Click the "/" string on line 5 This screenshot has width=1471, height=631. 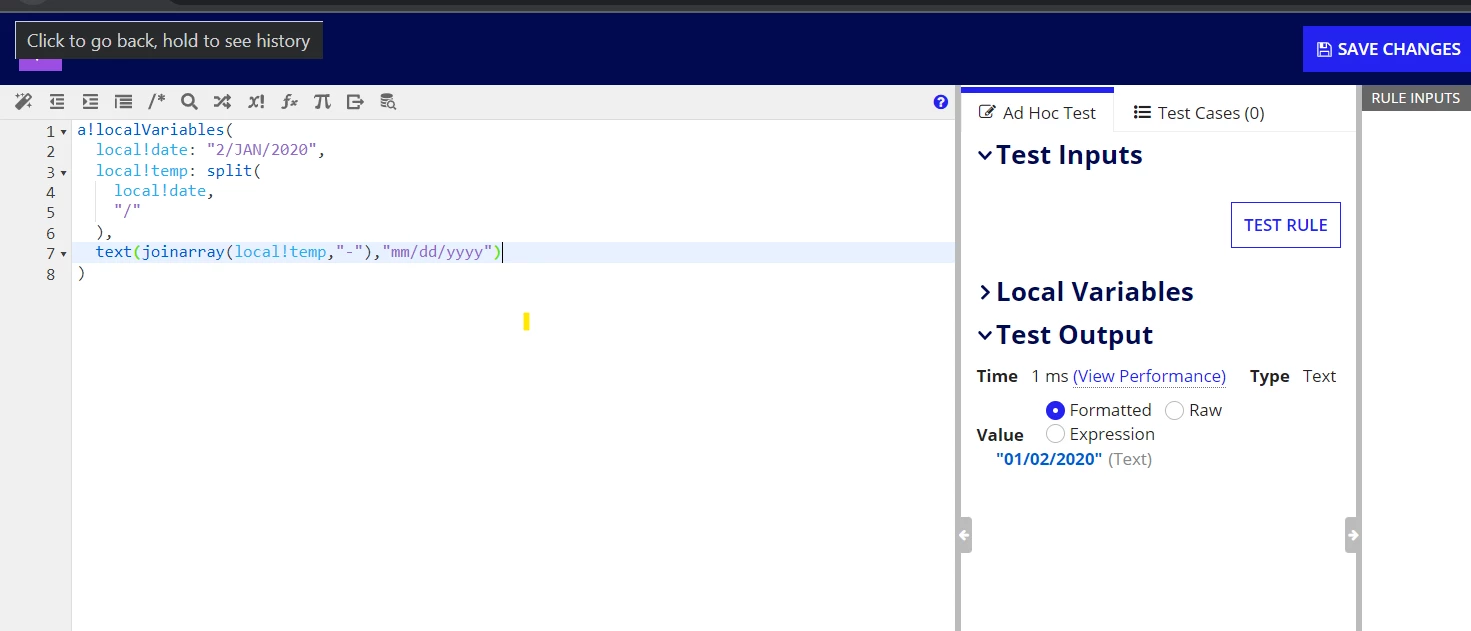coord(128,211)
